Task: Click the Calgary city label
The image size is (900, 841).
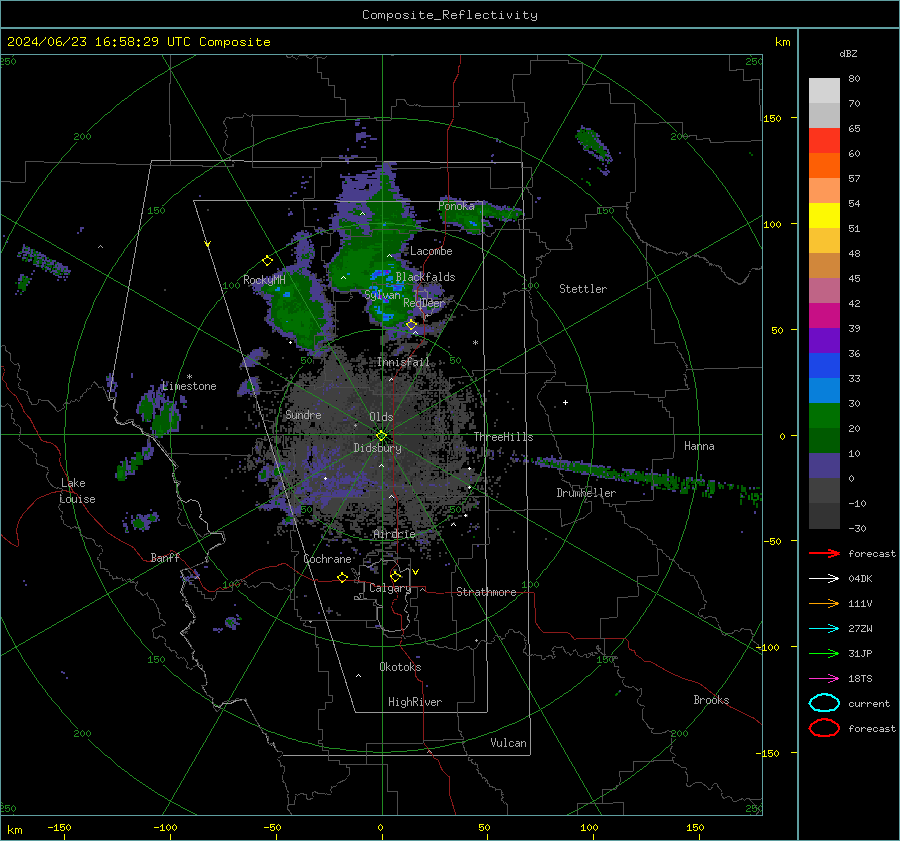Action: click(390, 588)
